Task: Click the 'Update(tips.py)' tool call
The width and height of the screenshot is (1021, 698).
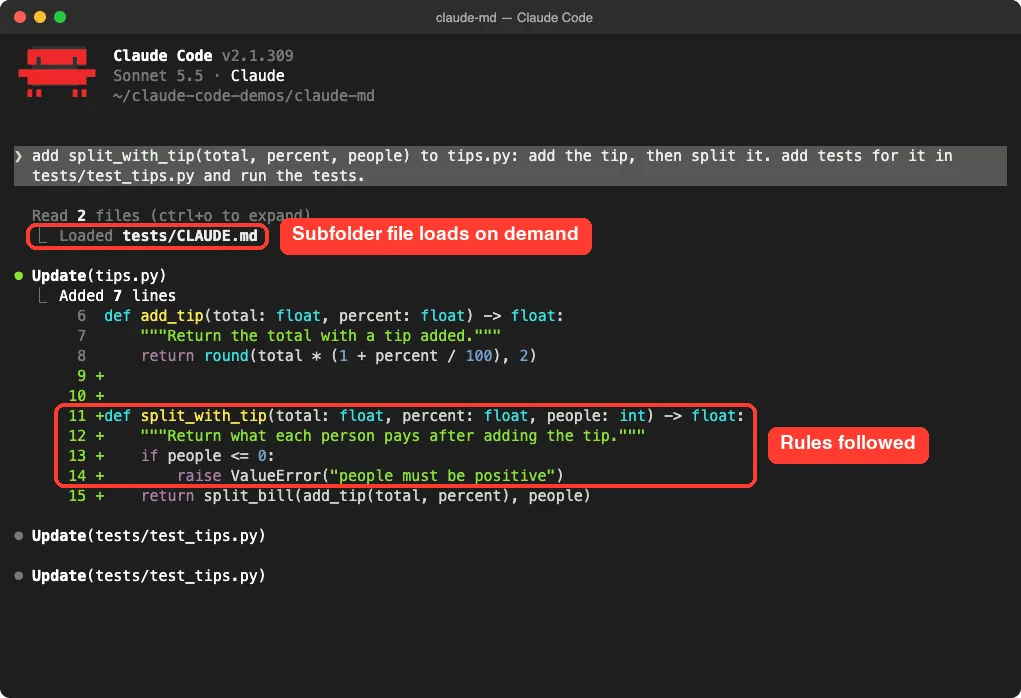Action: 99,275
